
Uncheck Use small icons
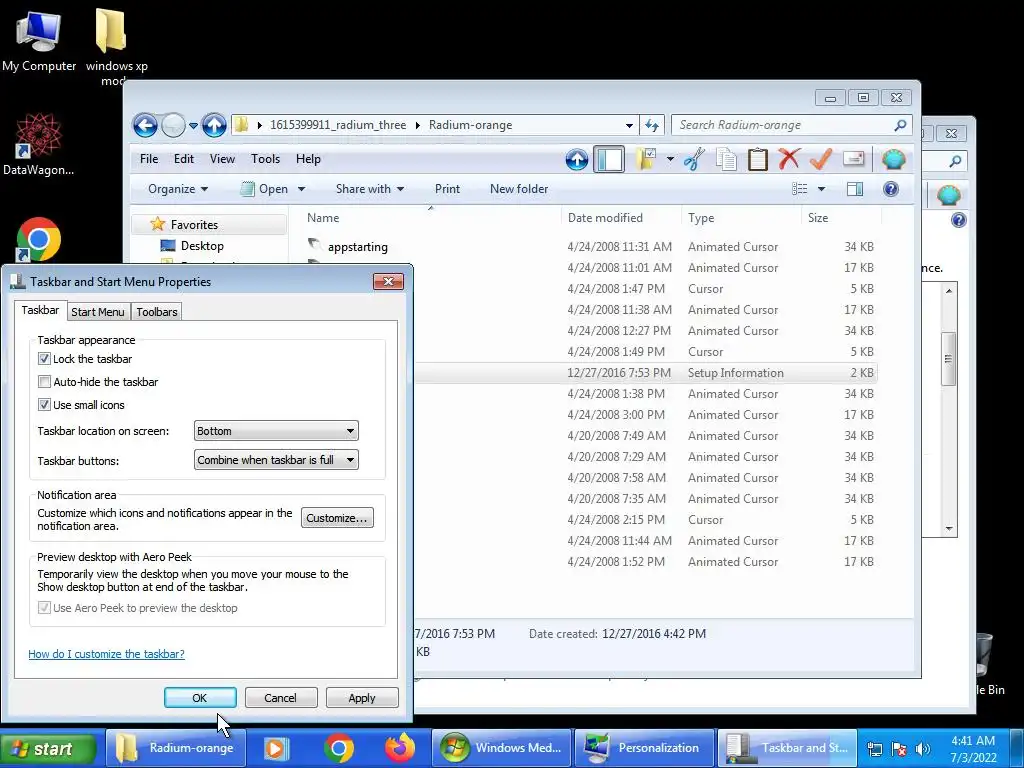point(44,404)
